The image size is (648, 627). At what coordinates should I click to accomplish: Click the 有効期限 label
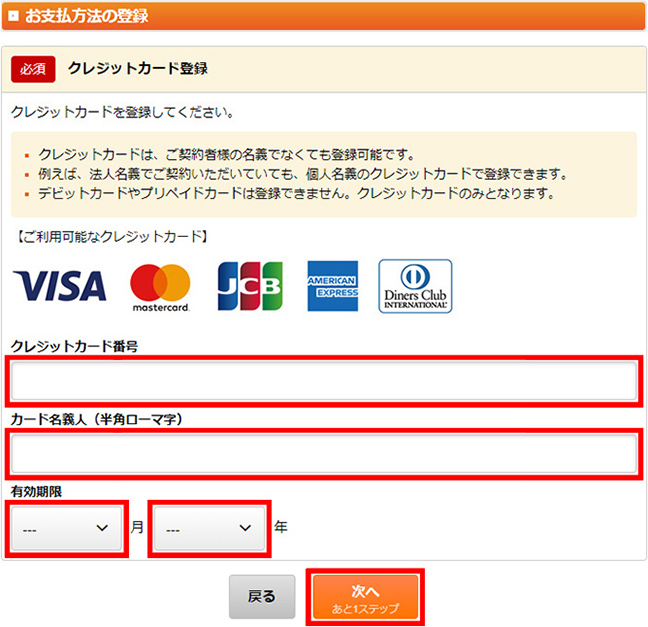[36, 491]
